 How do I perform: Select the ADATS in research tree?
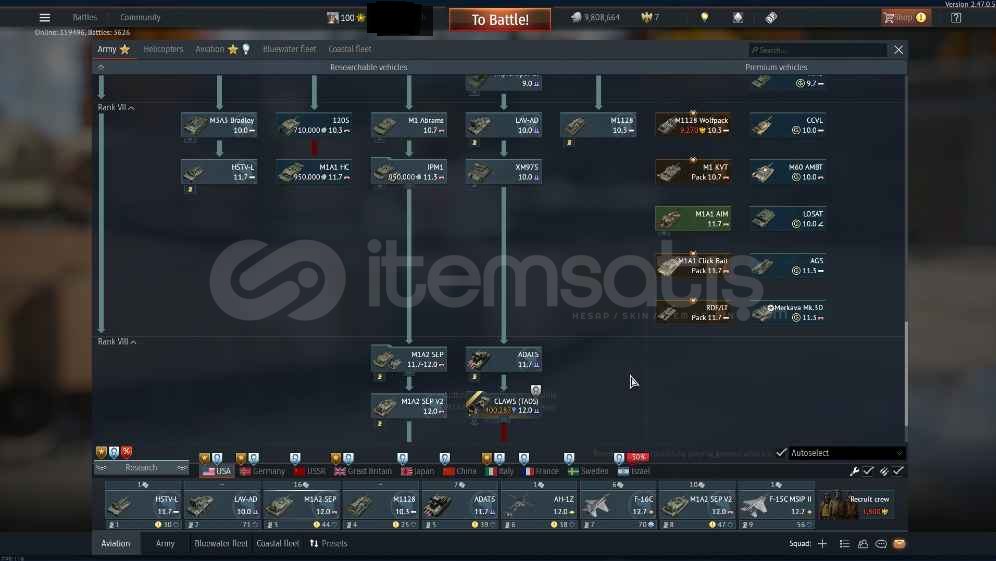click(503, 359)
